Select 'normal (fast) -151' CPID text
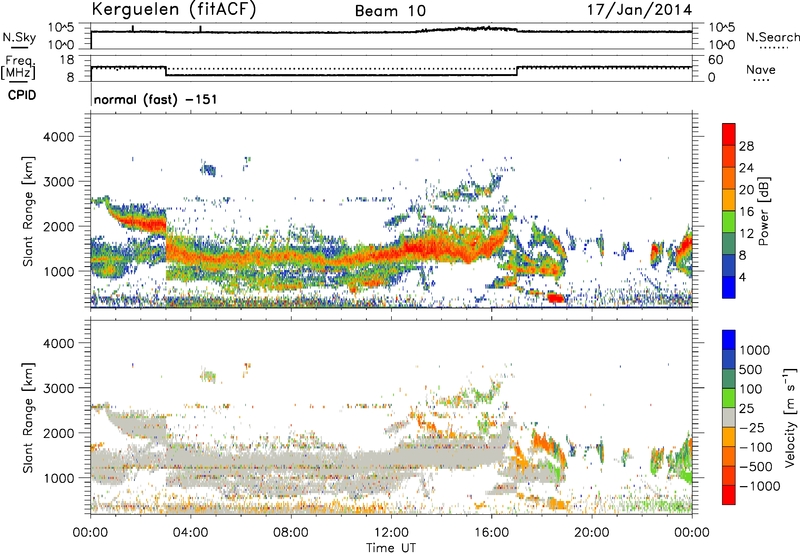800x554 pixels. [x=156, y=99]
